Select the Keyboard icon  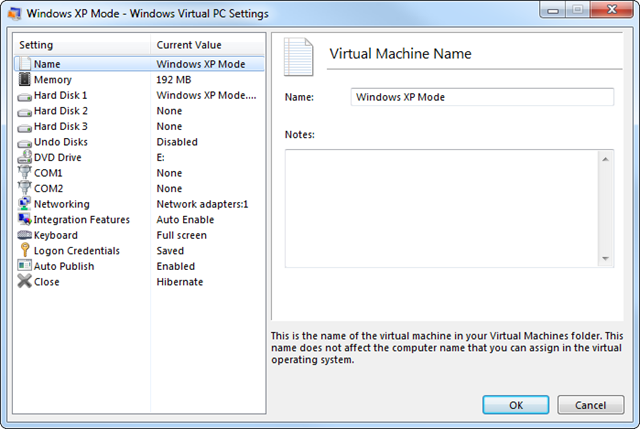coord(25,235)
